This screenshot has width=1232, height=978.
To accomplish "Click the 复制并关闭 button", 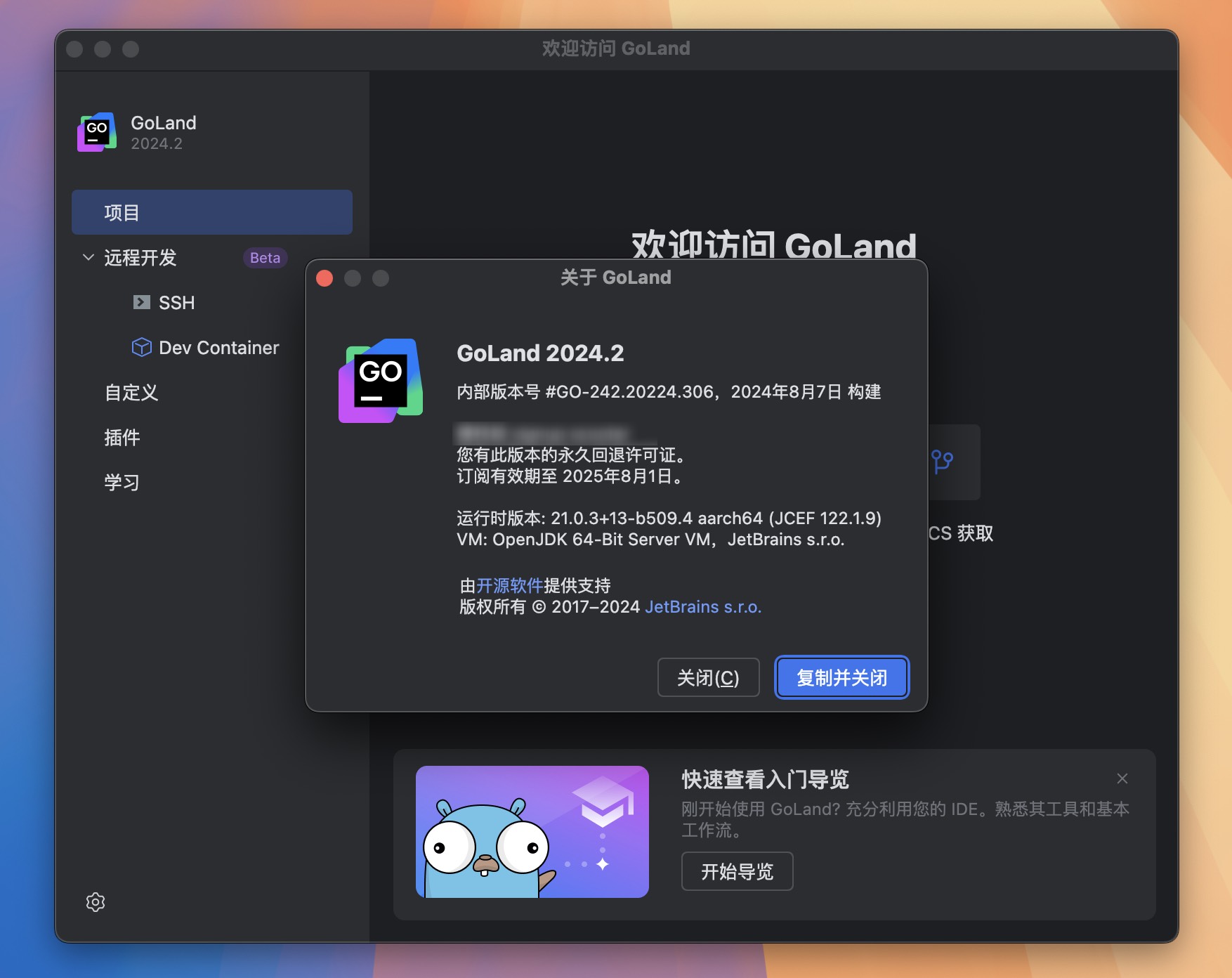I will pos(841,677).
